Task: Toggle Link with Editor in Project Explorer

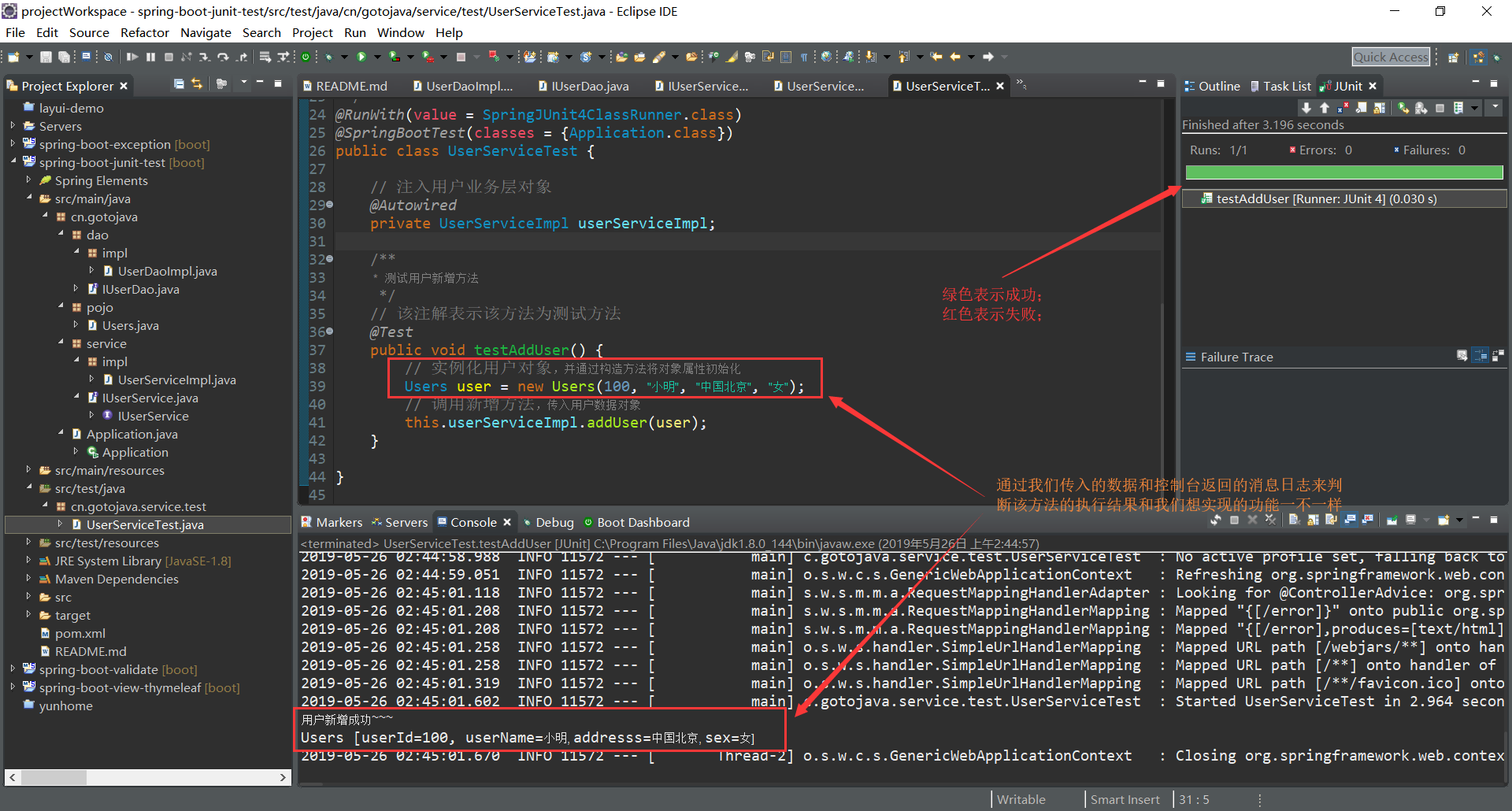Action: [197, 84]
